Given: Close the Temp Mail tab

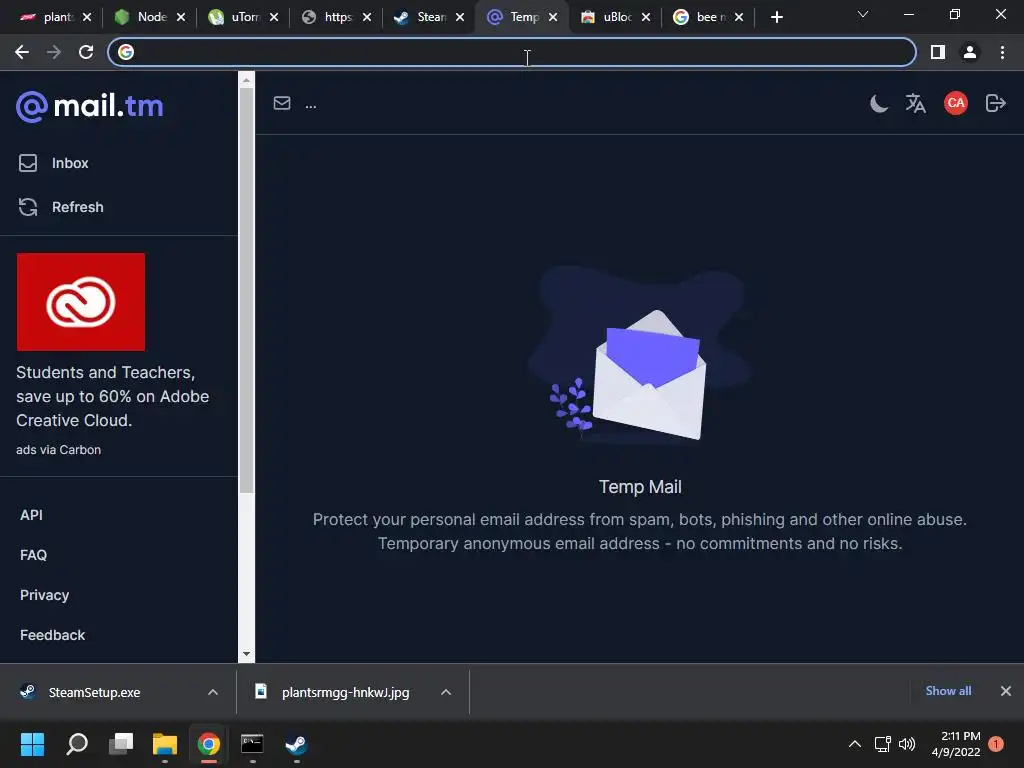Looking at the screenshot, I should (553, 17).
